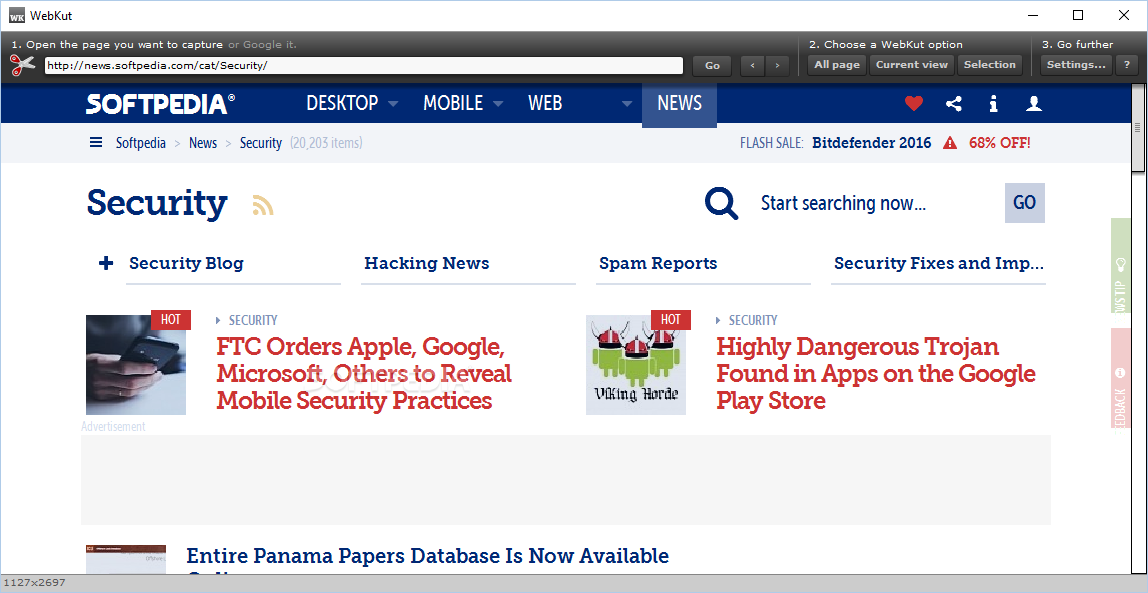Click the News breadcrumb link

(203, 143)
